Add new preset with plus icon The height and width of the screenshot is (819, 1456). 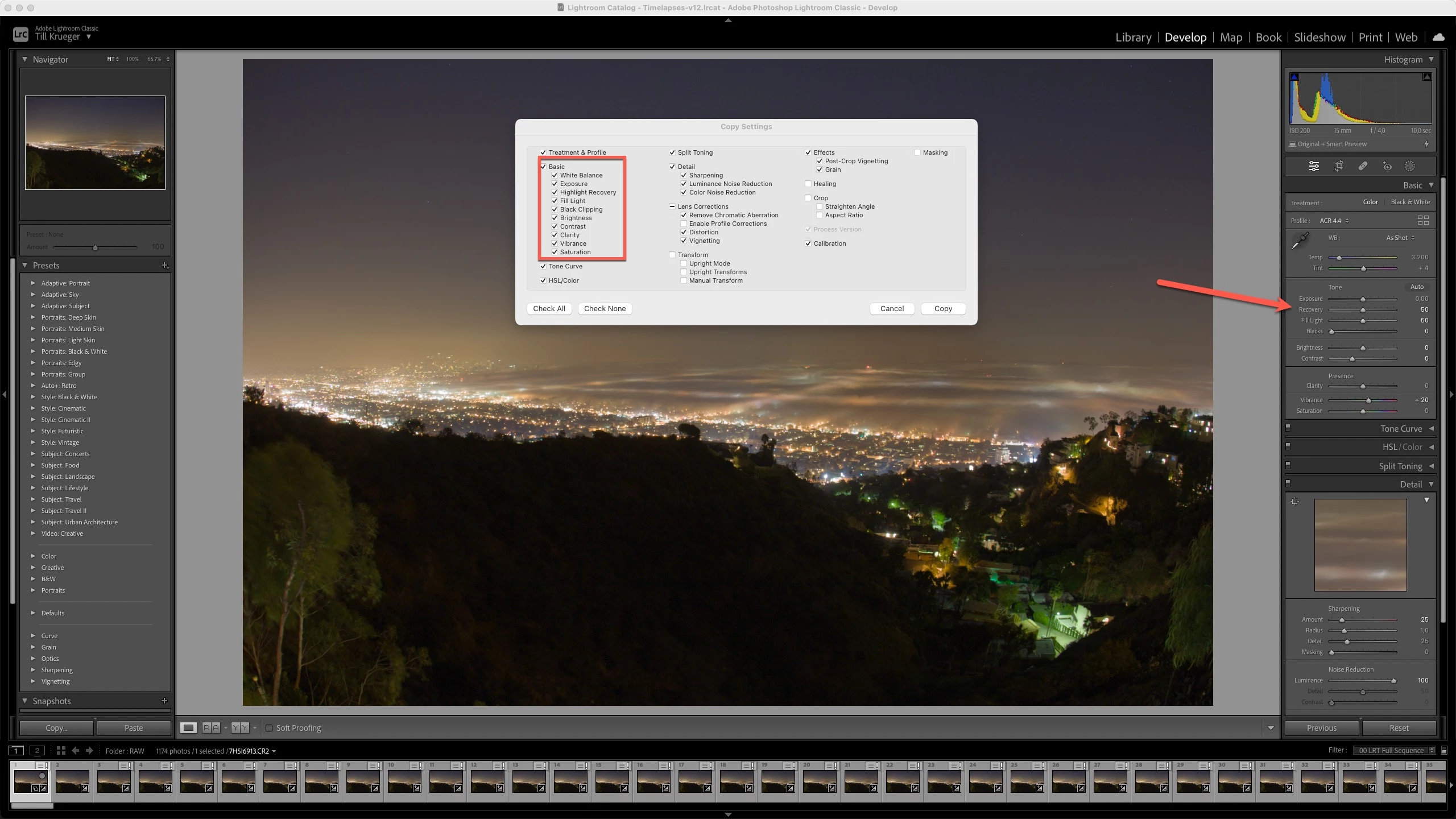coord(164,266)
